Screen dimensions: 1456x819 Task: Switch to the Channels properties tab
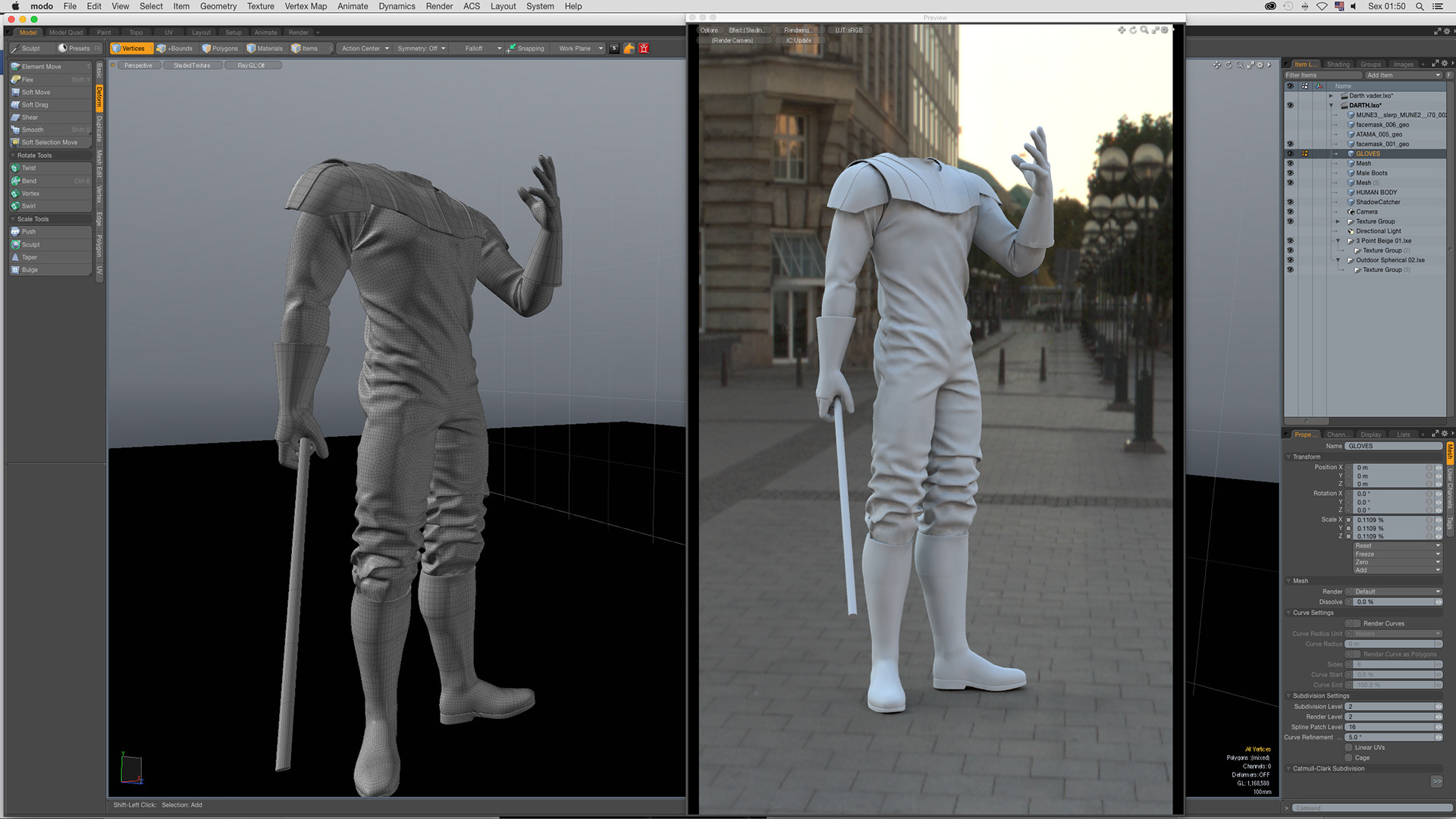click(1337, 435)
